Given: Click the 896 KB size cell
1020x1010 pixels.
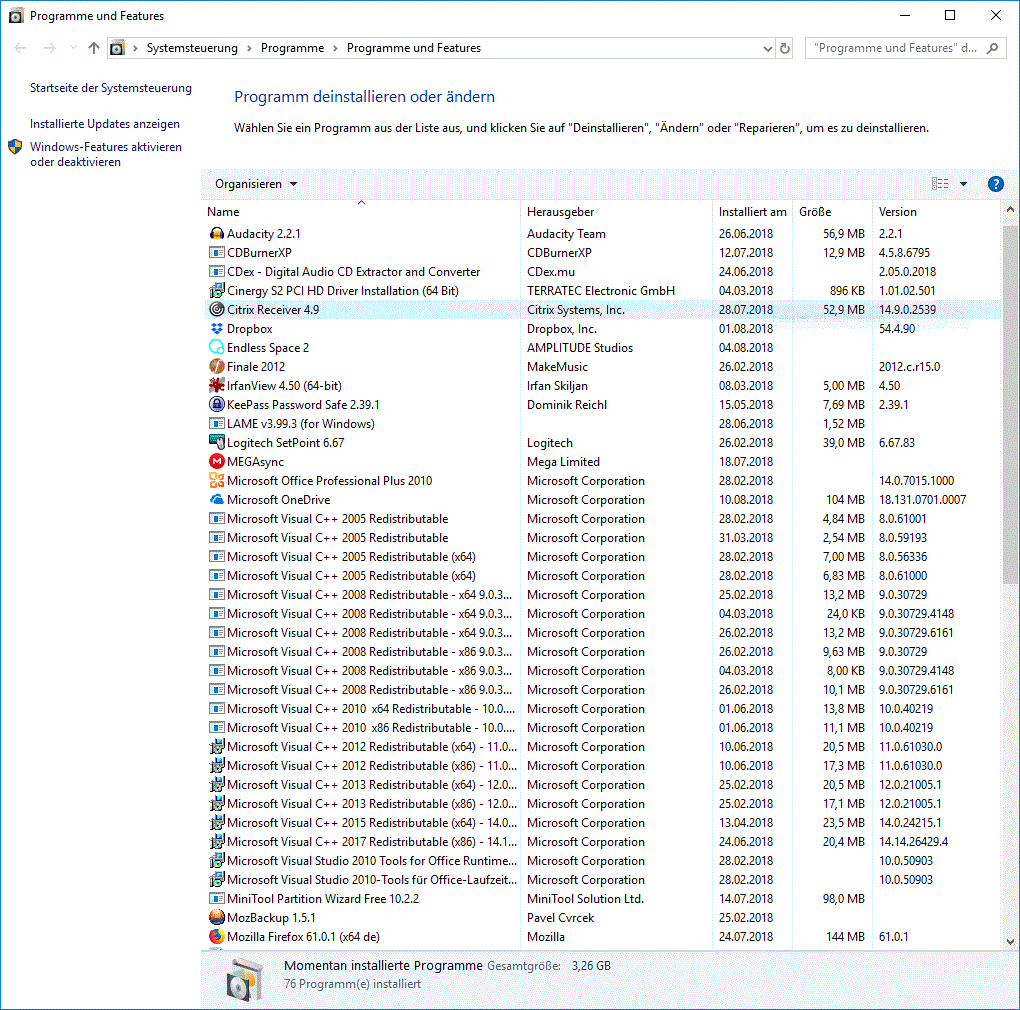Looking at the screenshot, I should point(847,291).
